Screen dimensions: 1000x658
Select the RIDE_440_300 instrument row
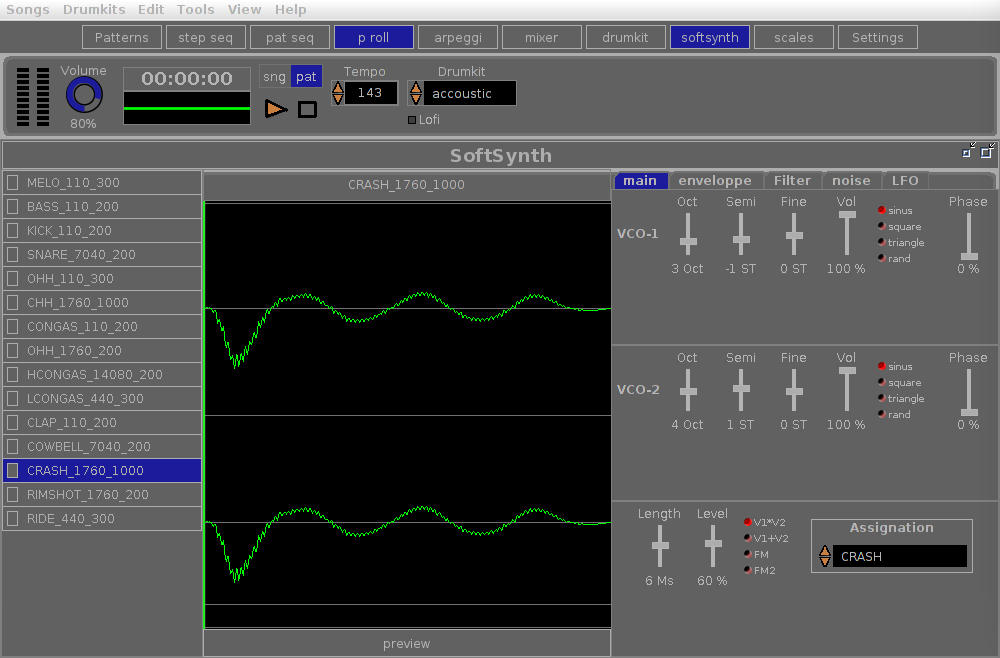pos(102,518)
